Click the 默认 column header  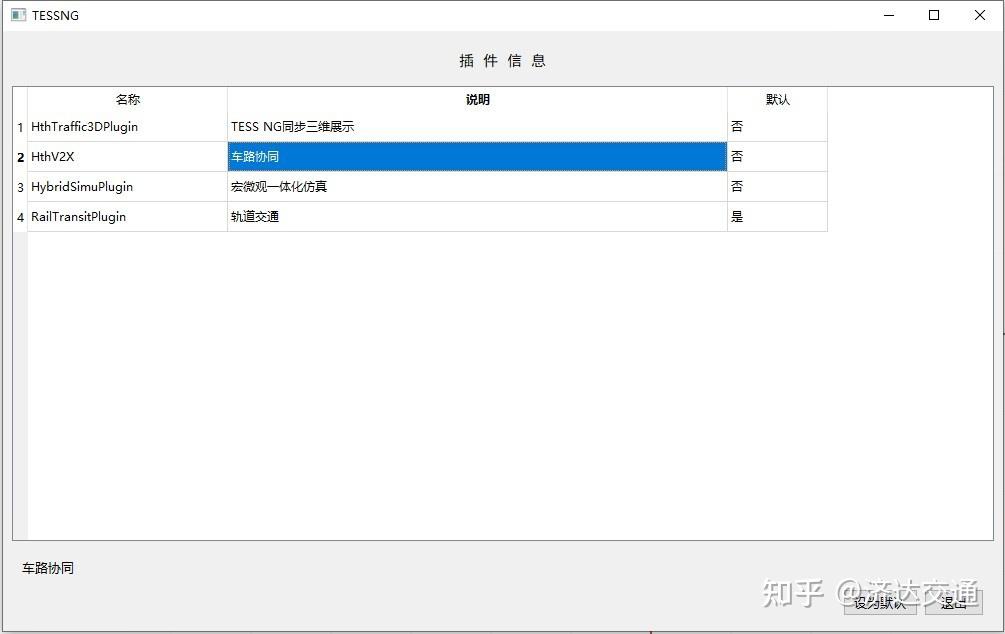pos(778,99)
